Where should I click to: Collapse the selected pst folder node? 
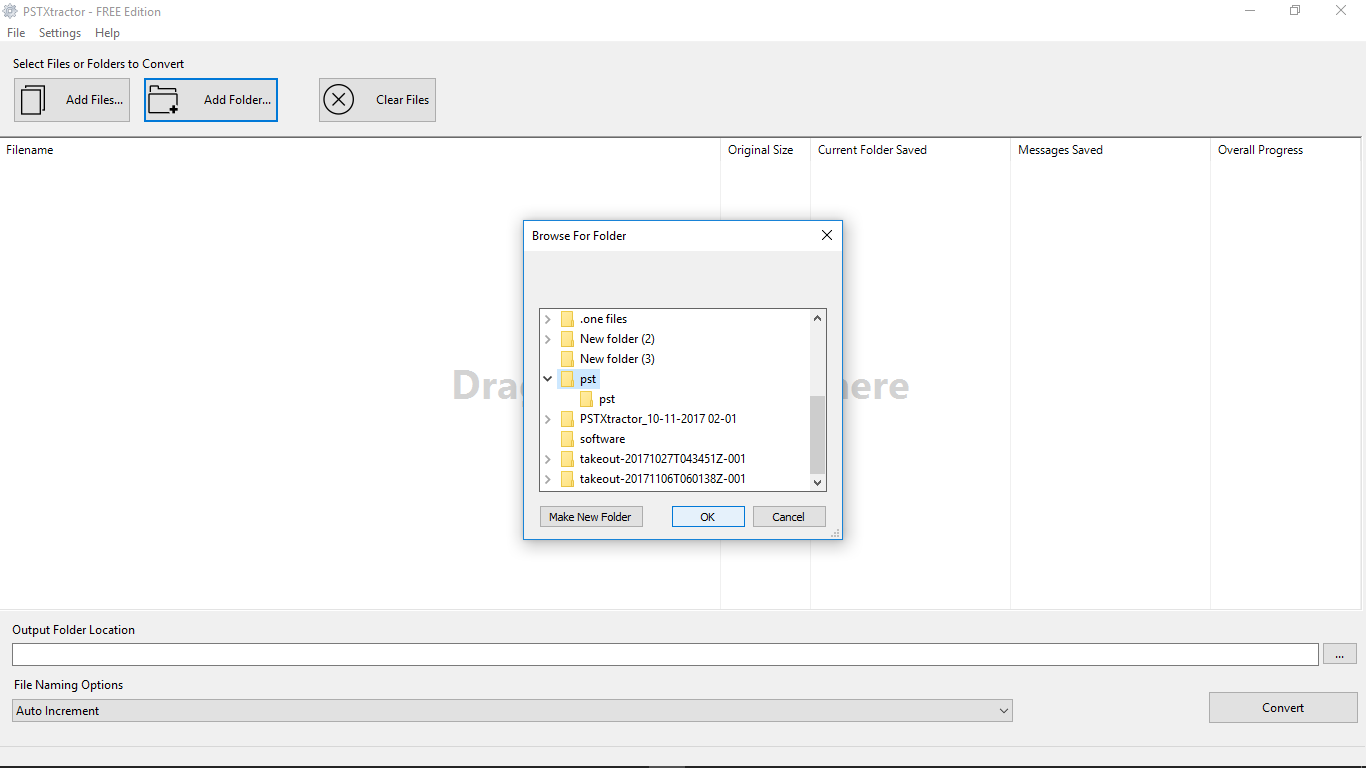[547, 379]
